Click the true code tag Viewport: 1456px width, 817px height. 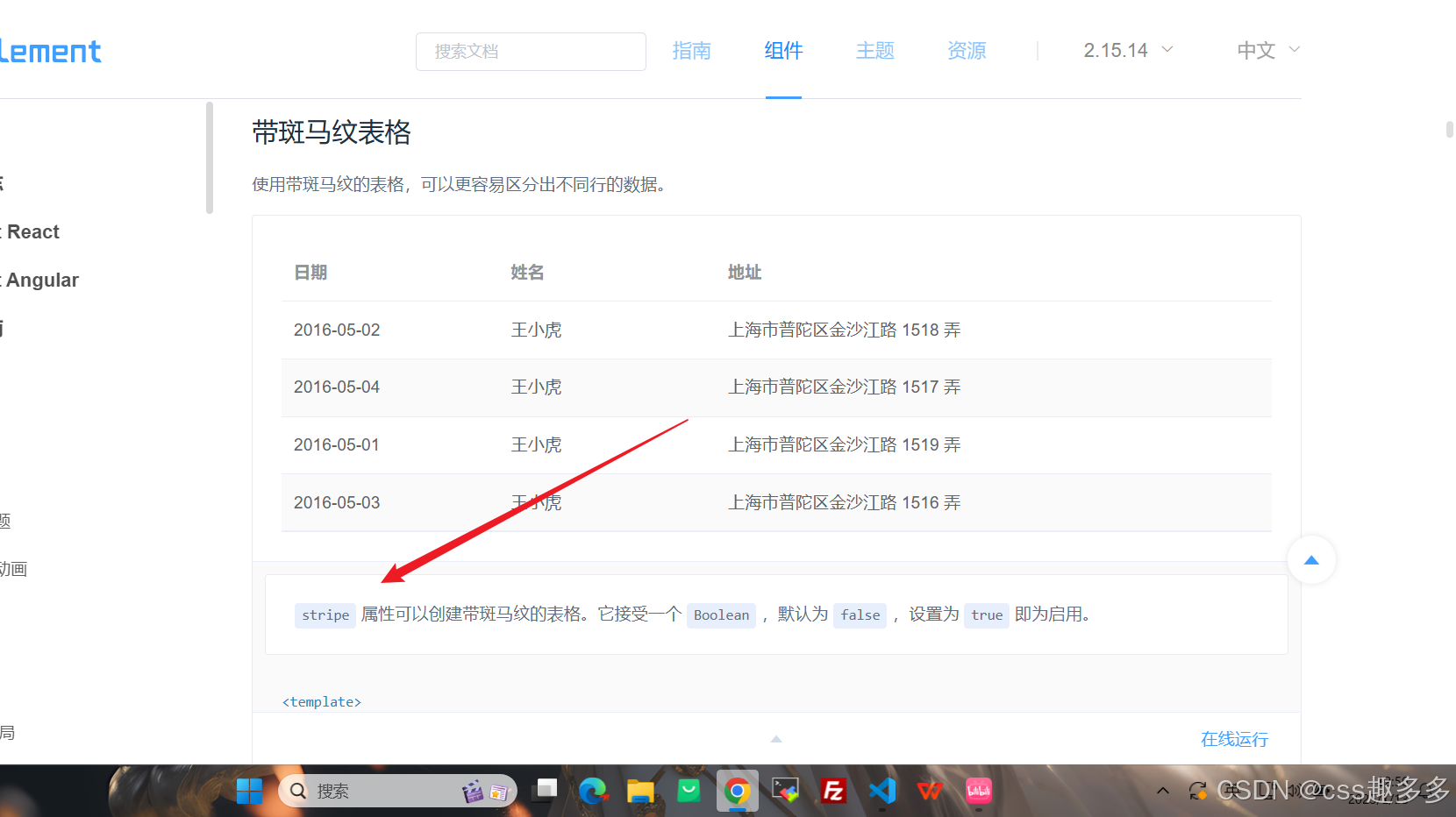pos(987,615)
